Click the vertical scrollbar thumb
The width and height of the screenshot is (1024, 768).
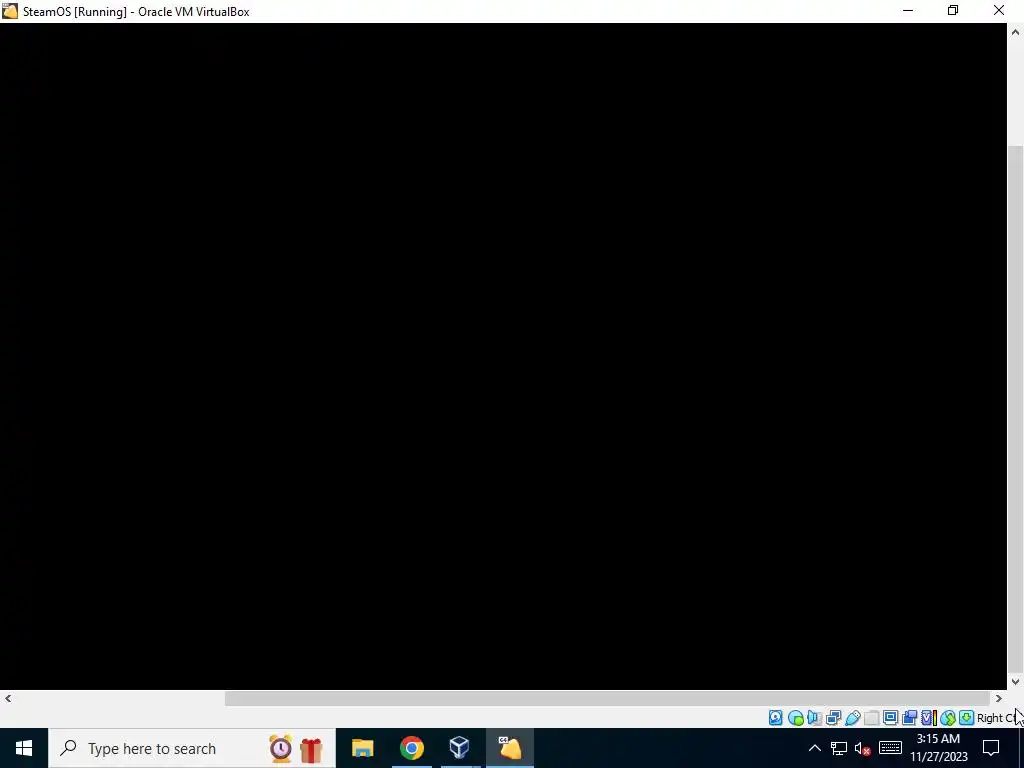click(x=1016, y=408)
